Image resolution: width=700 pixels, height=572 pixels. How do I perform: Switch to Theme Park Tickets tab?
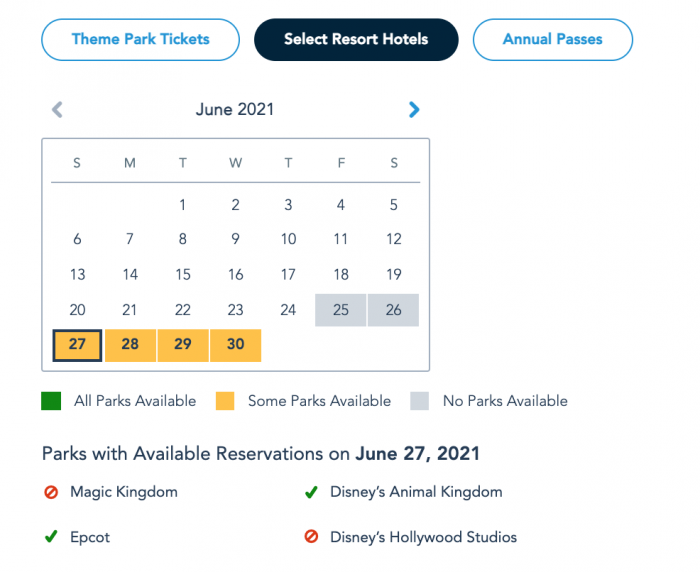[x=141, y=40]
